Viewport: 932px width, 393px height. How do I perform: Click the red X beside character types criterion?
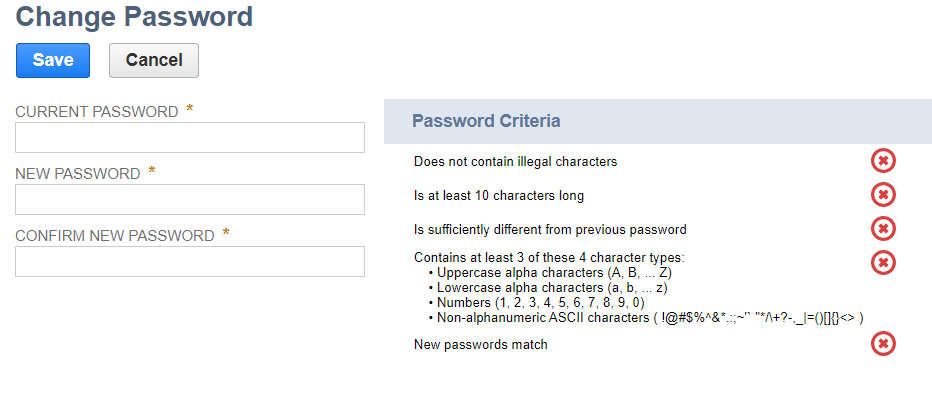883,262
